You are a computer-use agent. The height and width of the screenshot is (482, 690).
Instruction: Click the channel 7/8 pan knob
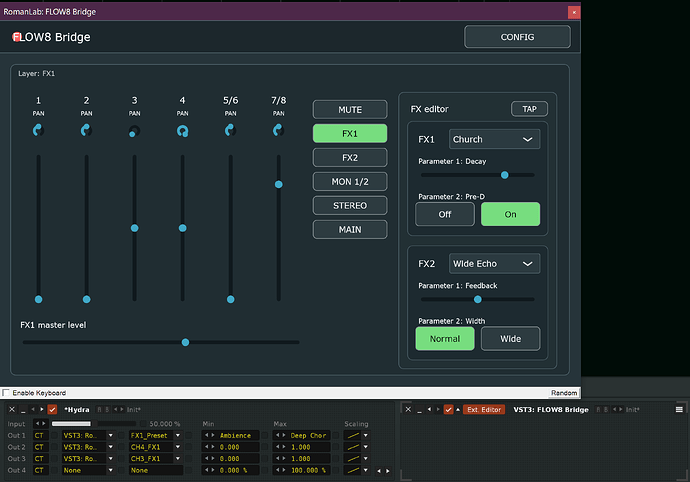(278, 130)
